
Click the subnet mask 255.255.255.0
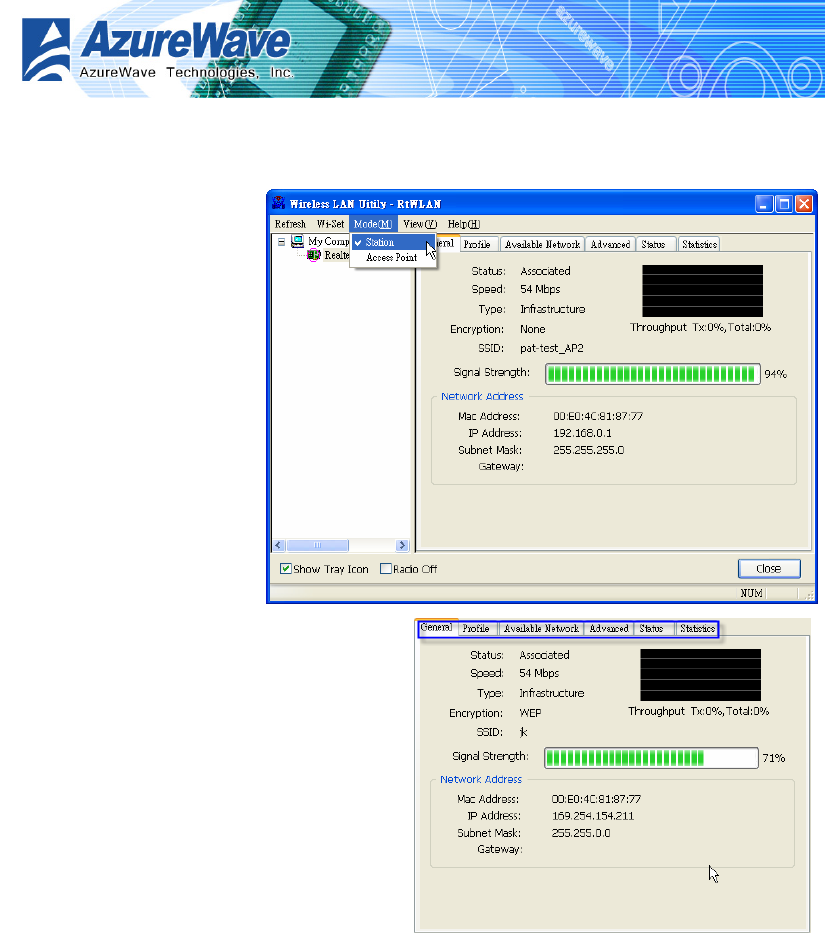click(x=589, y=450)
